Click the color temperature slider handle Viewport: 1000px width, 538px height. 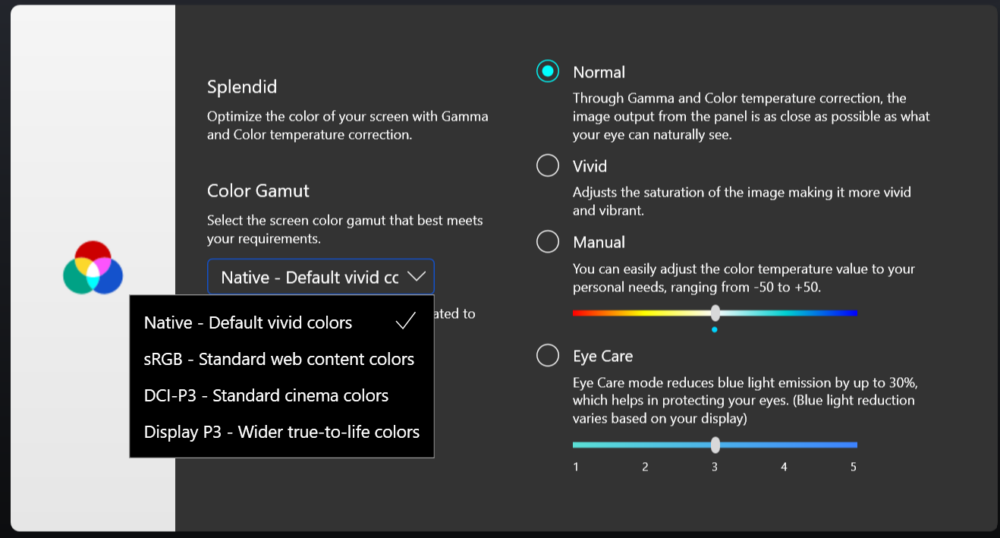[x=715, y=313]
